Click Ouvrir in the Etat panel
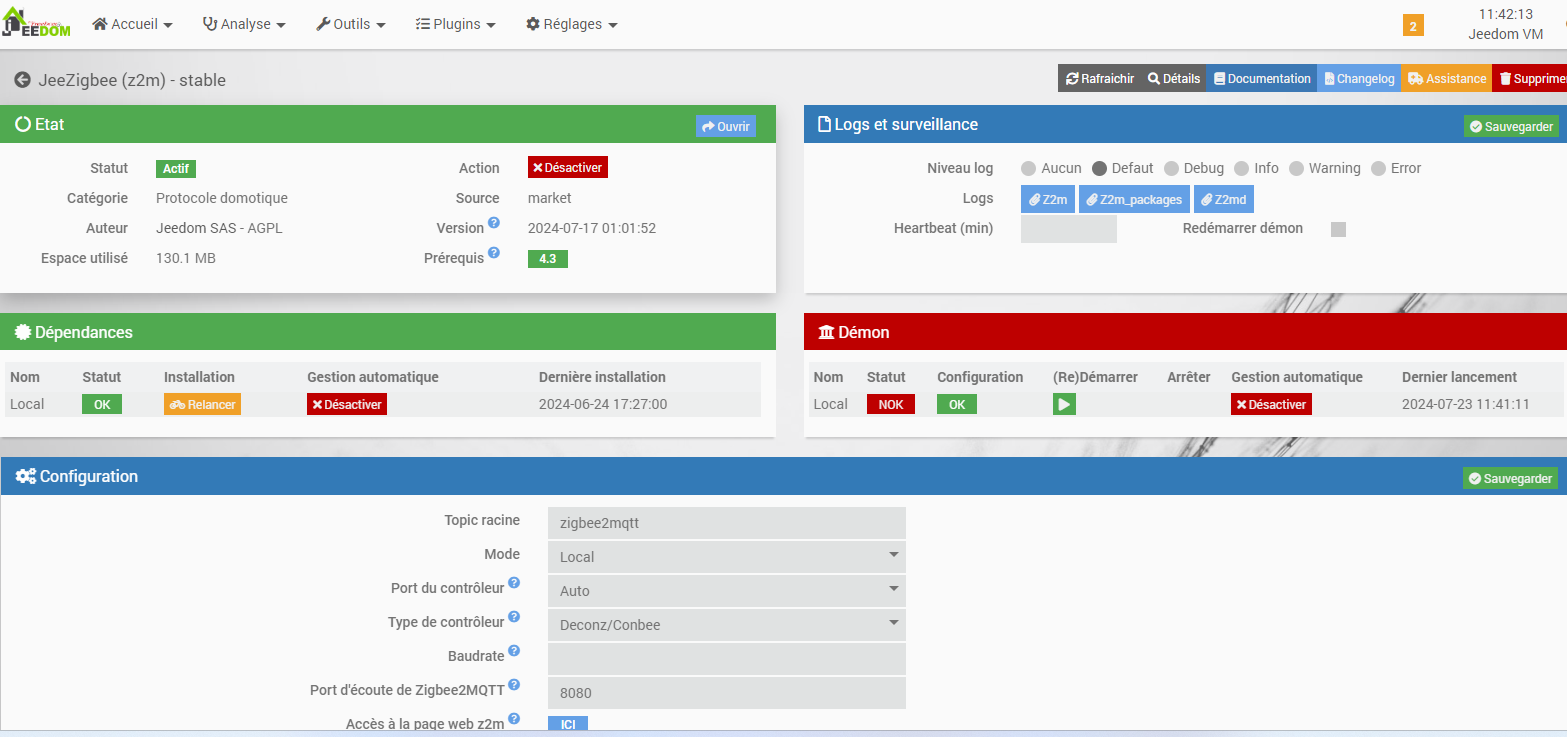Viewport: 1567px width, 737px height. (x=726, y=126)
